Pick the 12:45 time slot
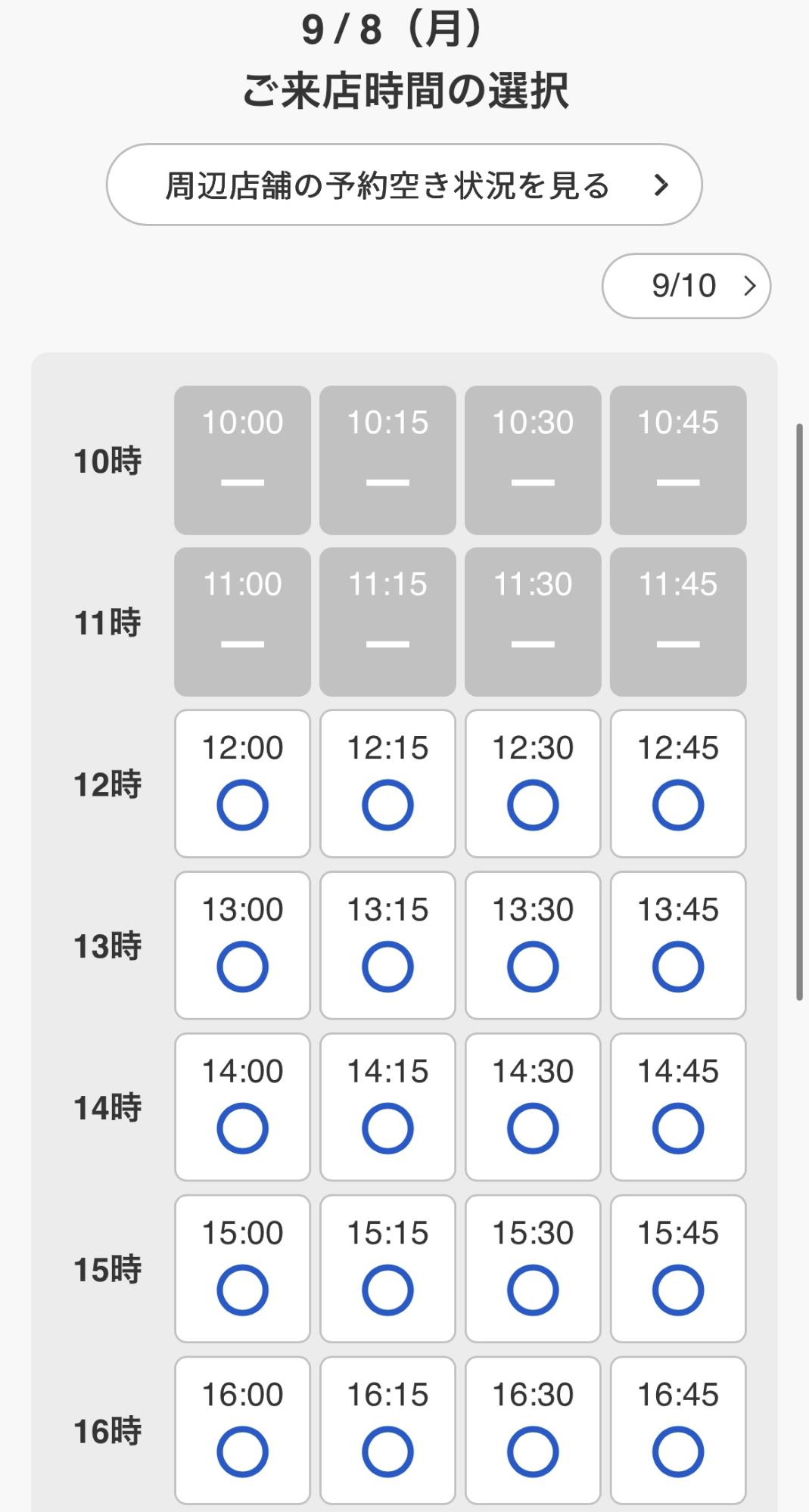 (678, 784)
